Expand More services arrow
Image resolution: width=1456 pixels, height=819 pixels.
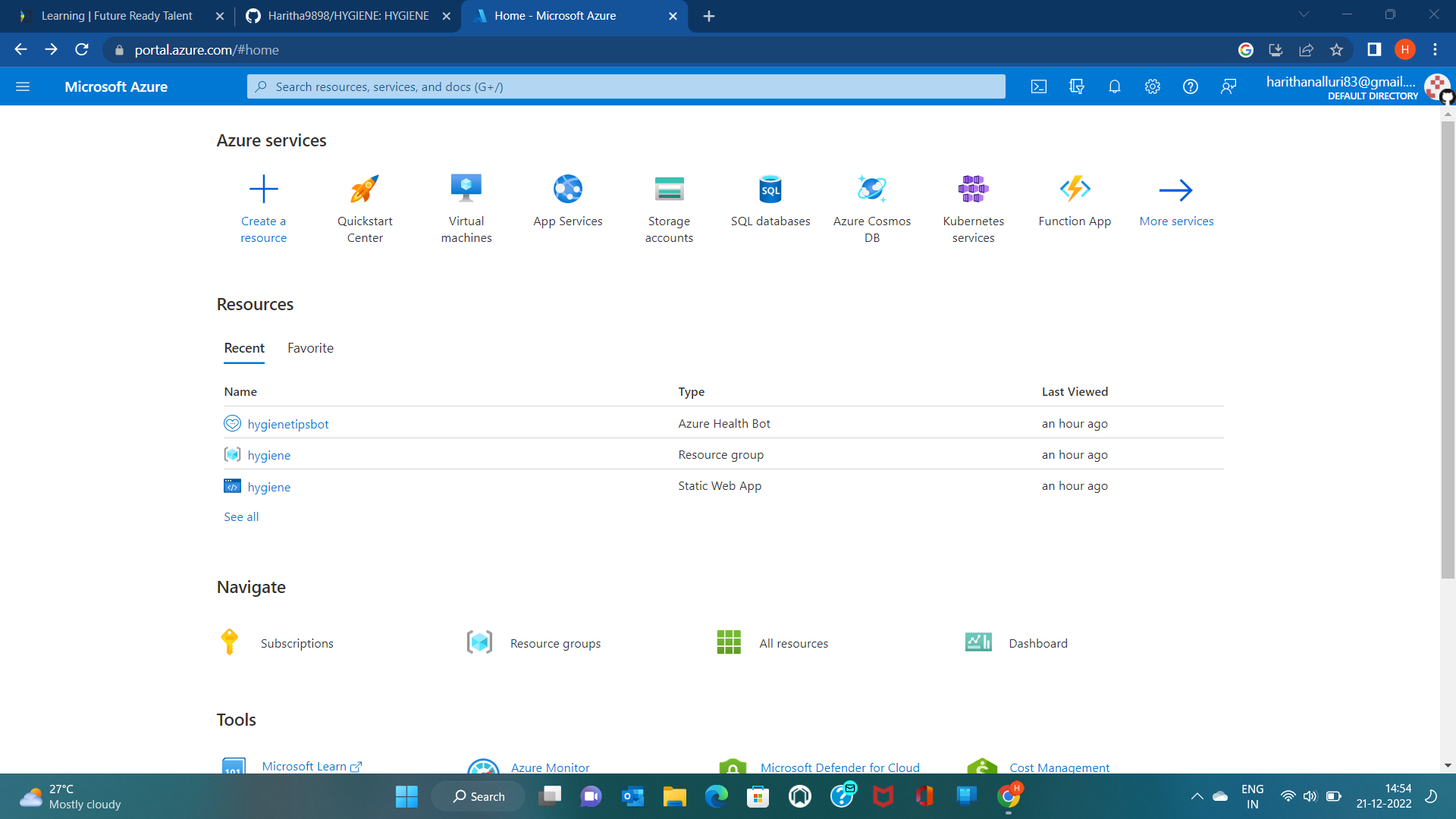1176,190
